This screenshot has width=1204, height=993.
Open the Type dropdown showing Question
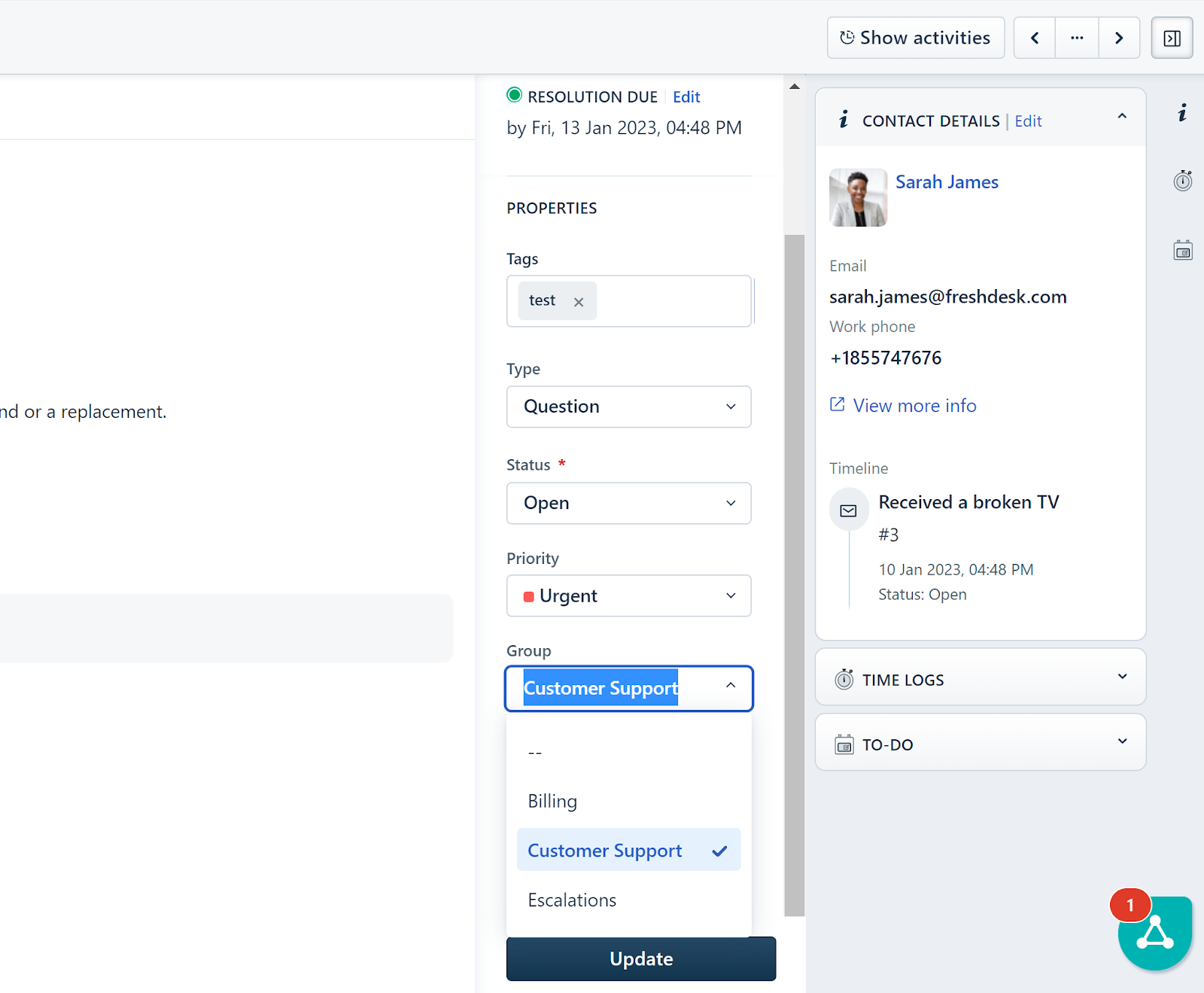tap(628, 407)
